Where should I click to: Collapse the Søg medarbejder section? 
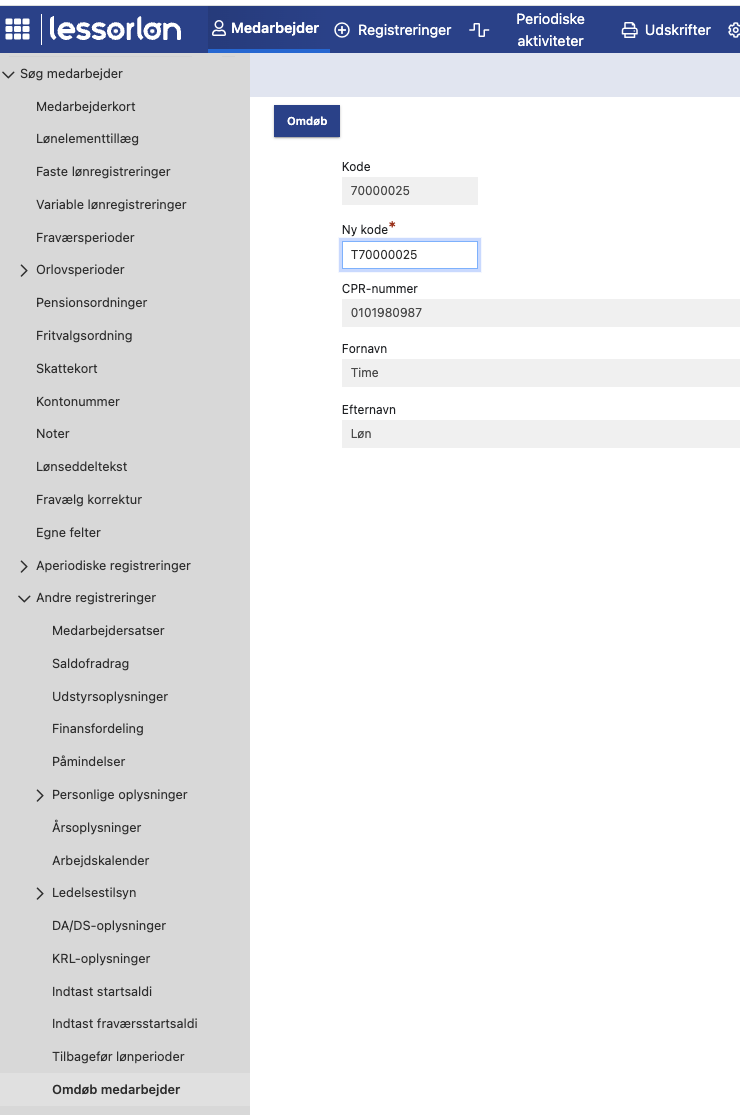(x=9, y=73)
